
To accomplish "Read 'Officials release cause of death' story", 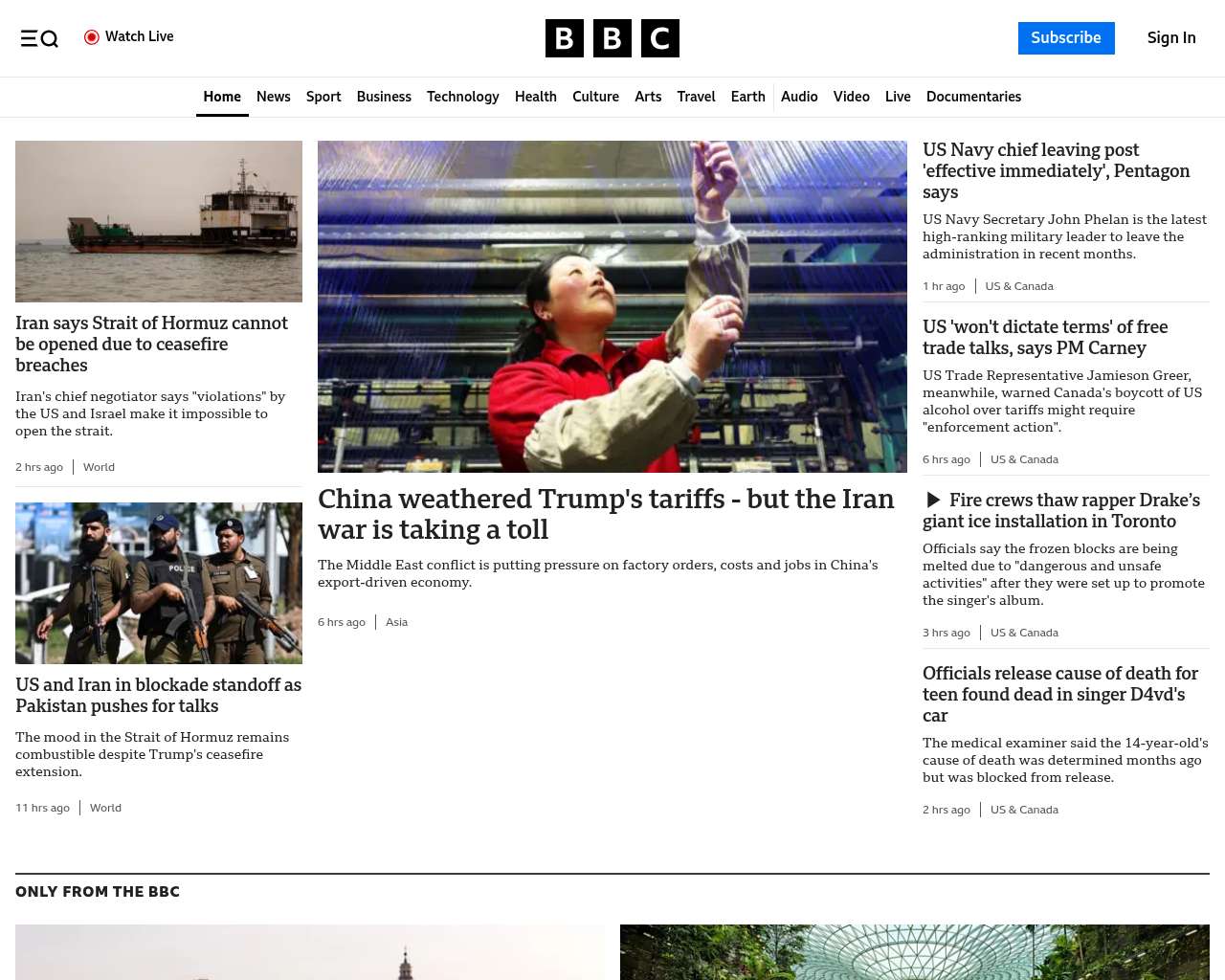I will pos(1060,695).
